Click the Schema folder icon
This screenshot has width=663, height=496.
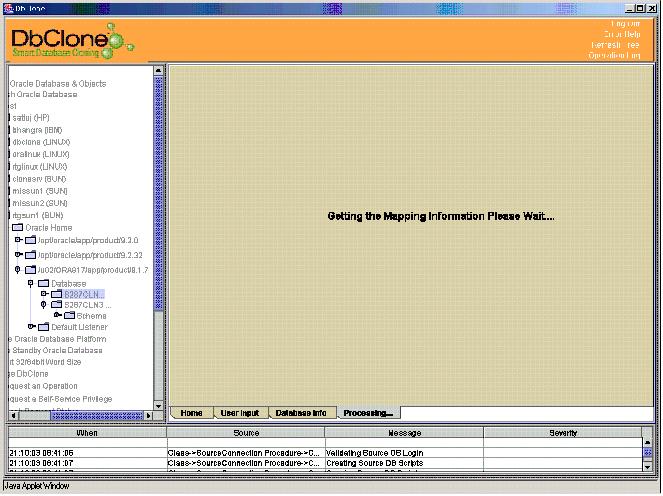pos(69,315)
